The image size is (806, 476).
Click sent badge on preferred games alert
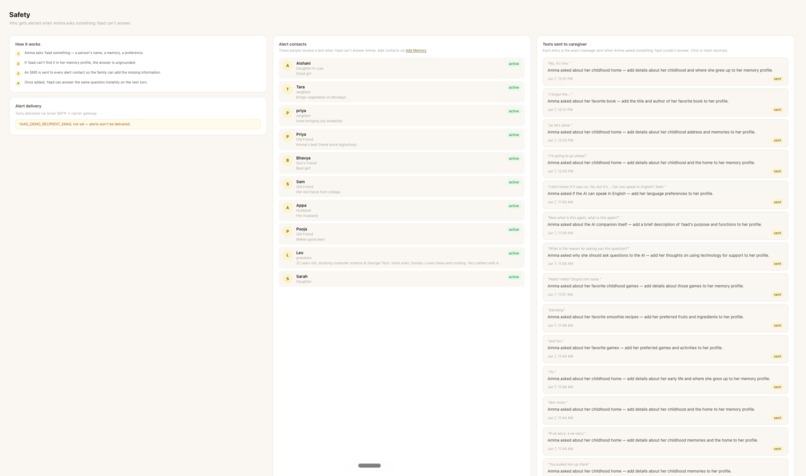[x=777, y=356]
